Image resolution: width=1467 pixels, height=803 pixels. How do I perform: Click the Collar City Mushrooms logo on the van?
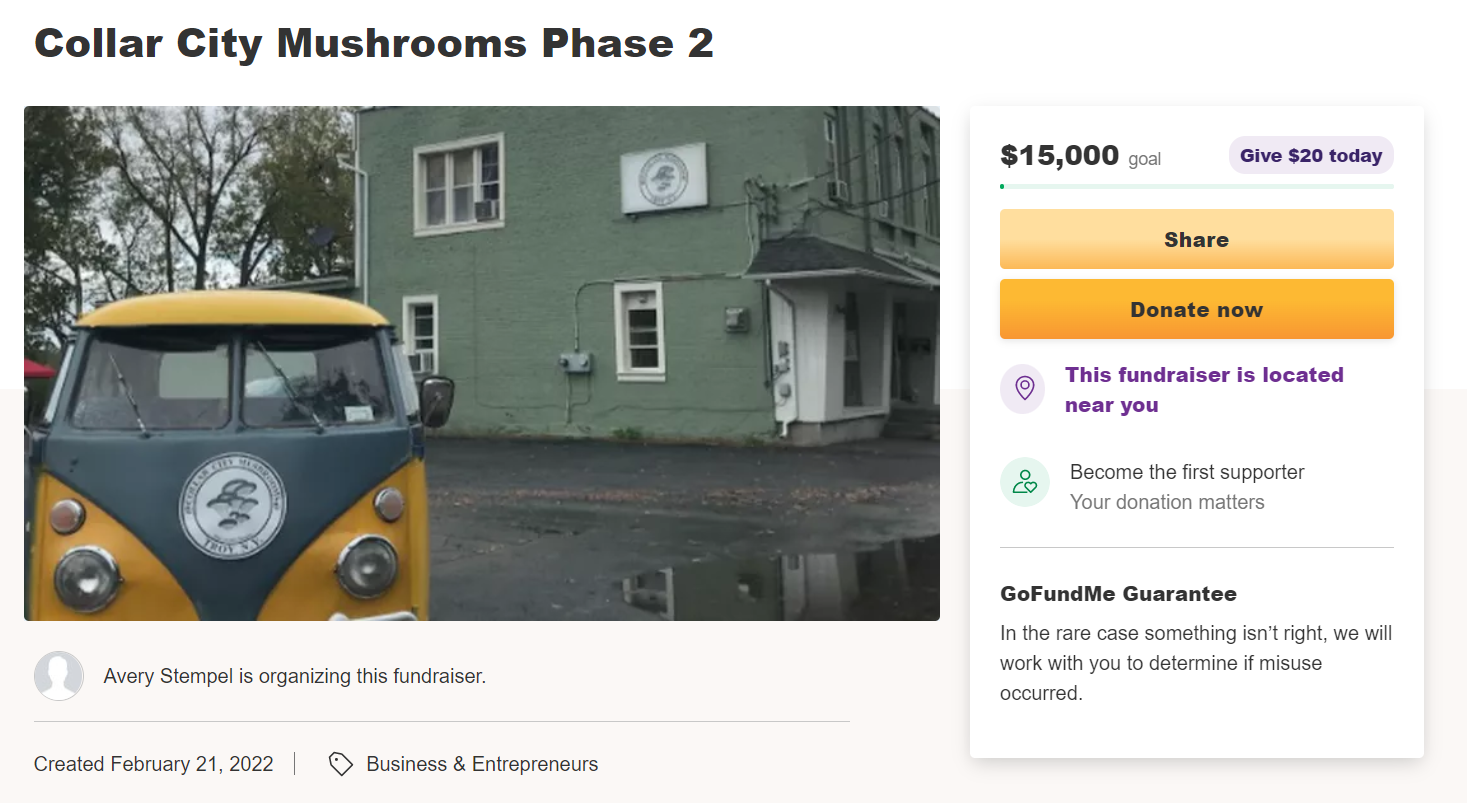point(232,506)
